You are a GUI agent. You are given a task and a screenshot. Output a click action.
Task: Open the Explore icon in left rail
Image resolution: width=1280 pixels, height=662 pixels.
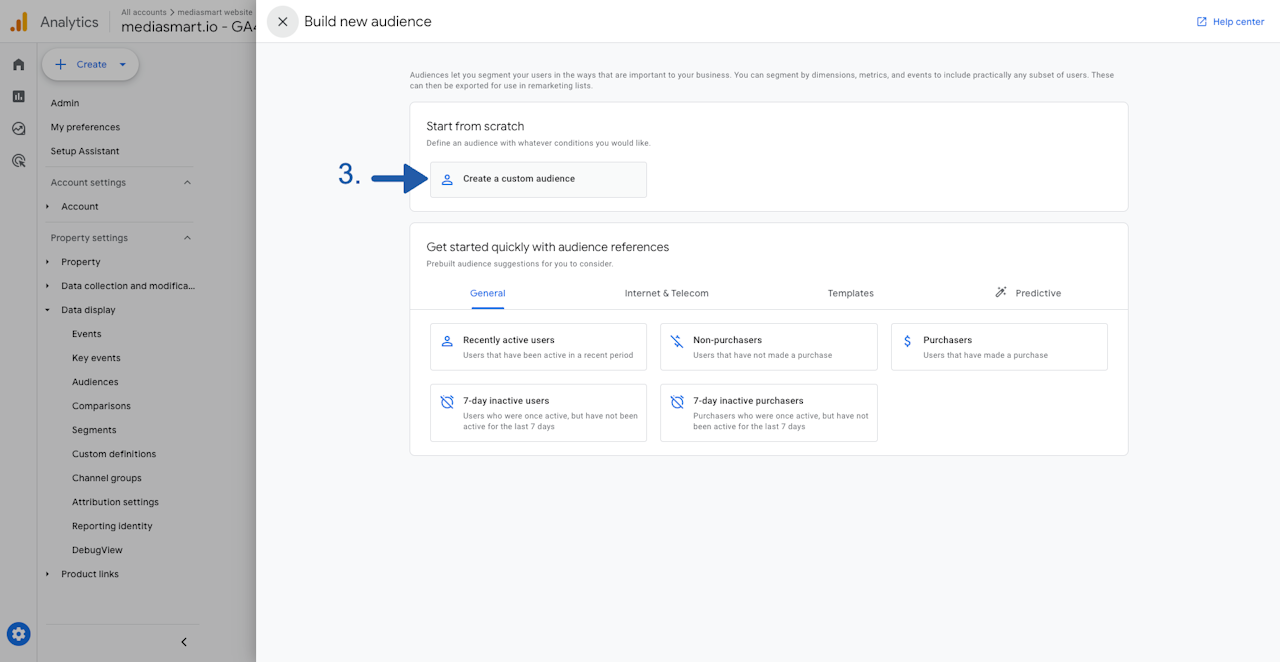[x=18, y=128]
